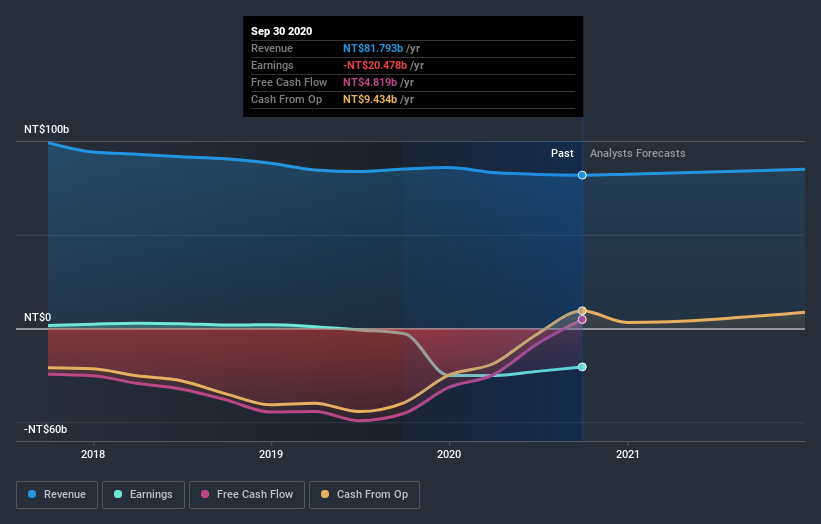Click the 2020 x-axis label

(x=449, y=454)
